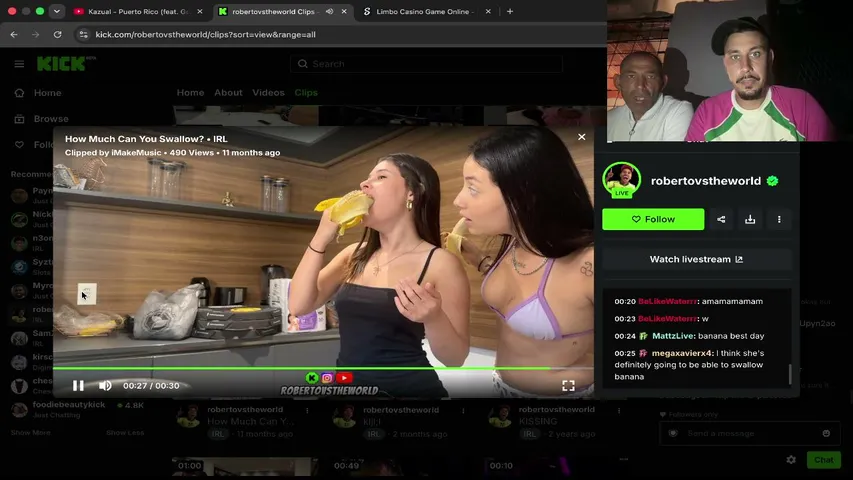
Task: Enter fullscreen on the clip player
Action: pyautogui.click(x=568, y=386)
